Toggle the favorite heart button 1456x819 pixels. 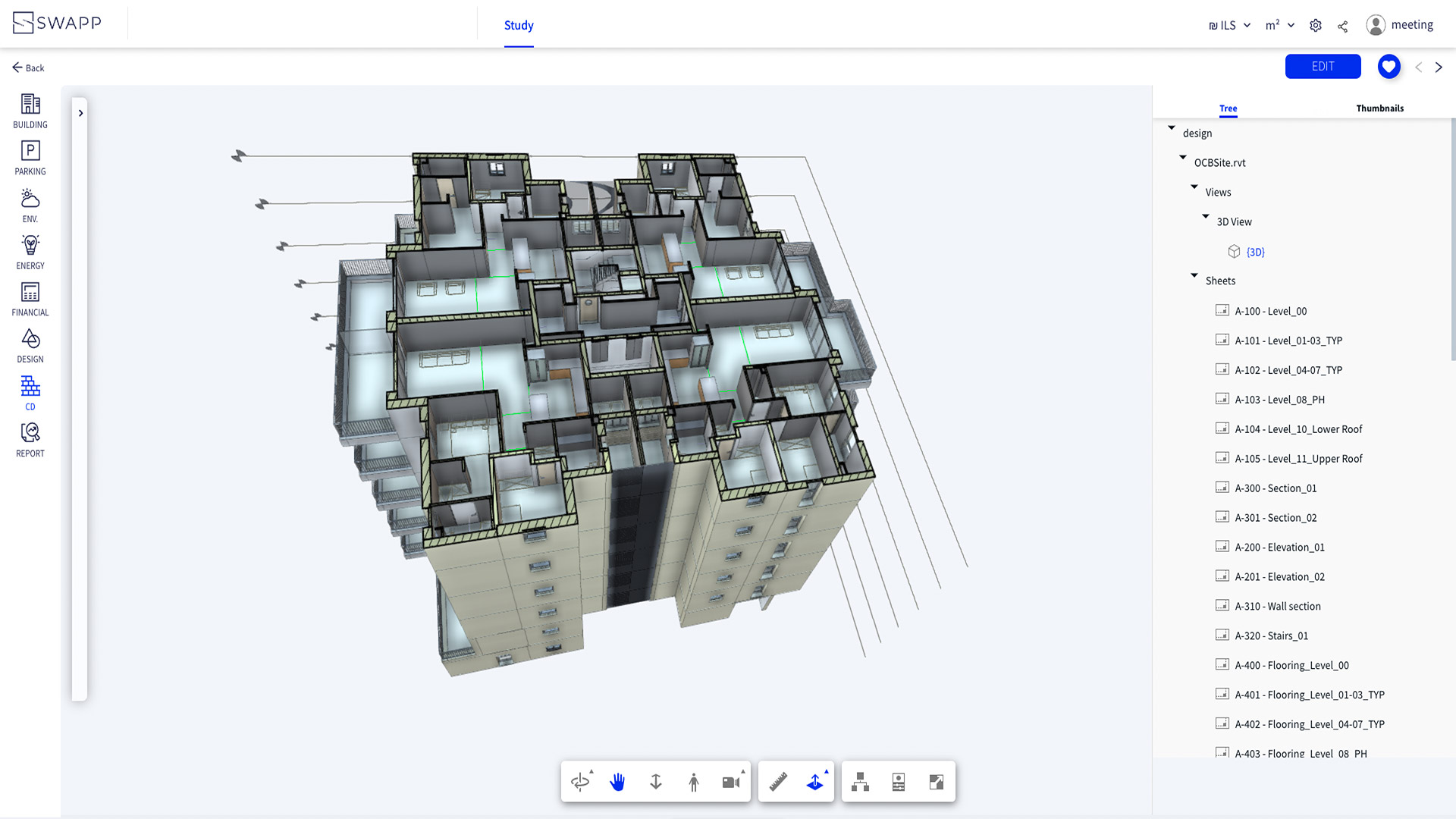1389,67
